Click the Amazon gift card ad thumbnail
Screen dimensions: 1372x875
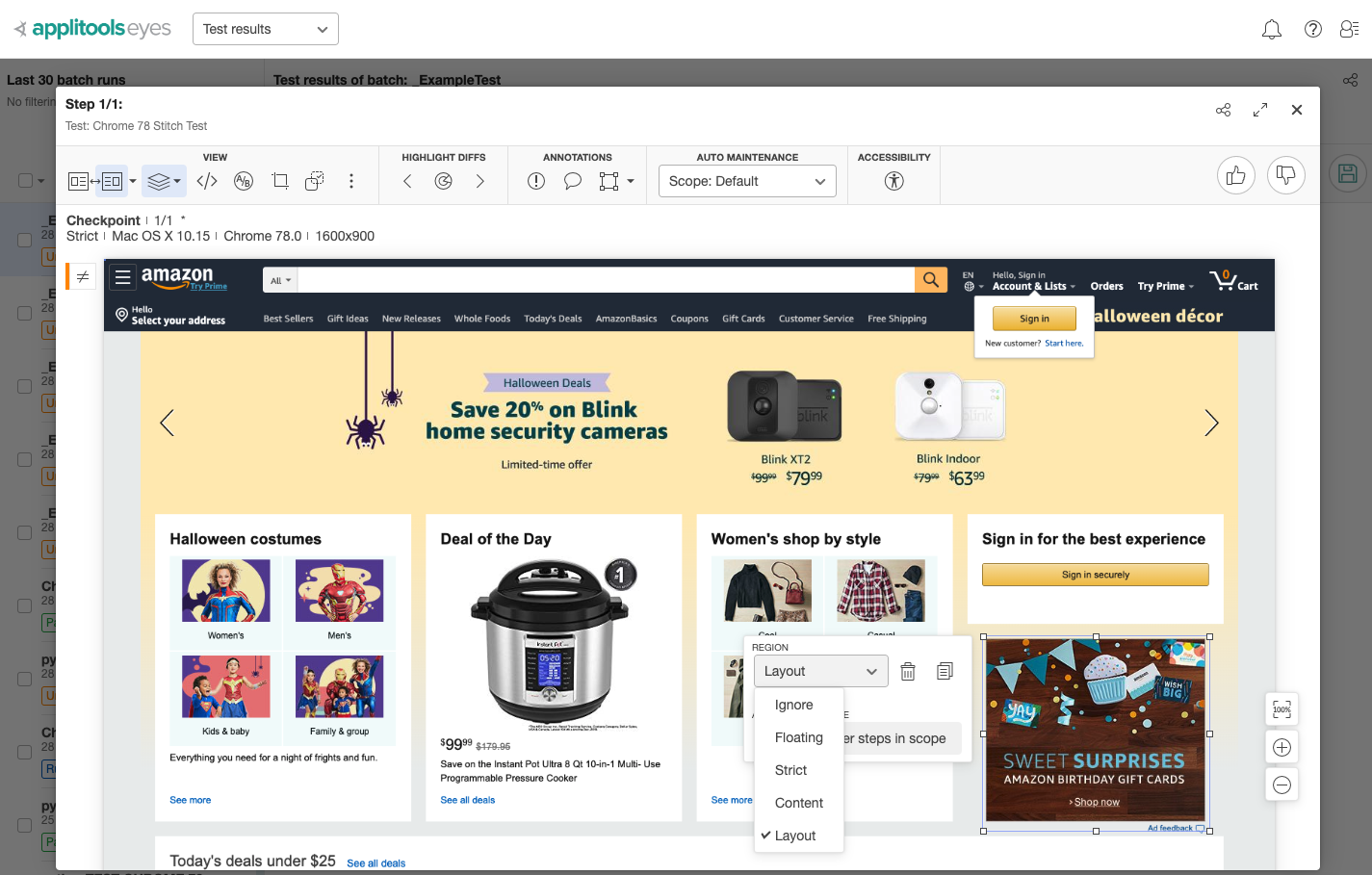[x=1096, y=731]
